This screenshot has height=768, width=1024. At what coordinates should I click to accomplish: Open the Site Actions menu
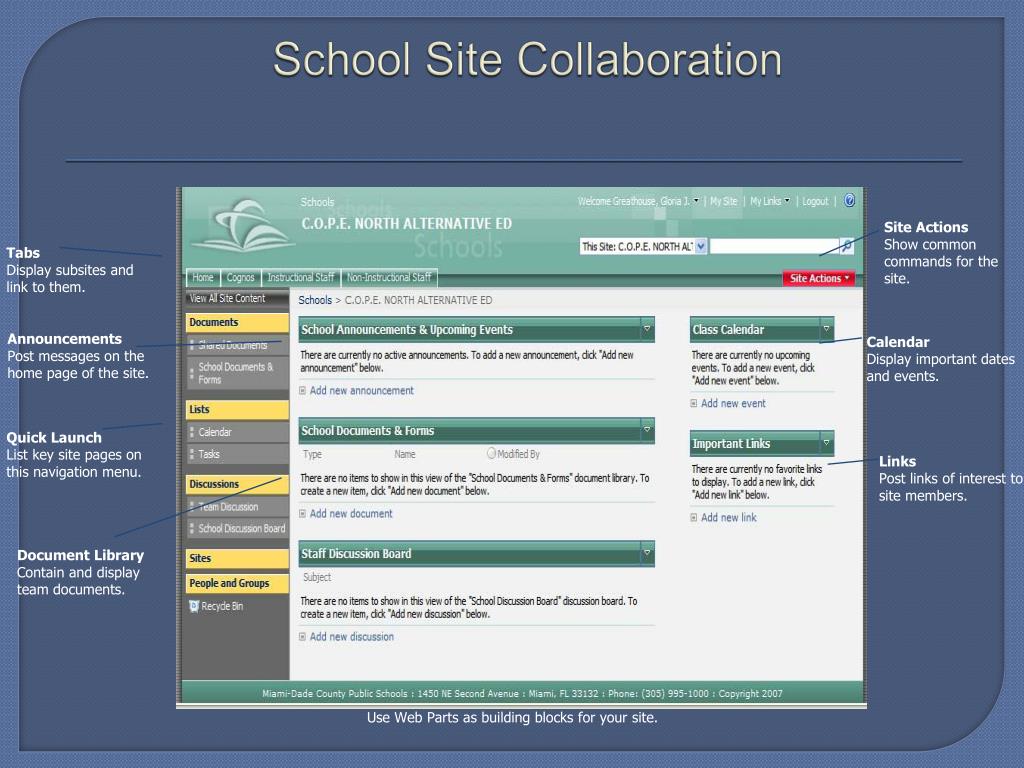coord(818,278)
